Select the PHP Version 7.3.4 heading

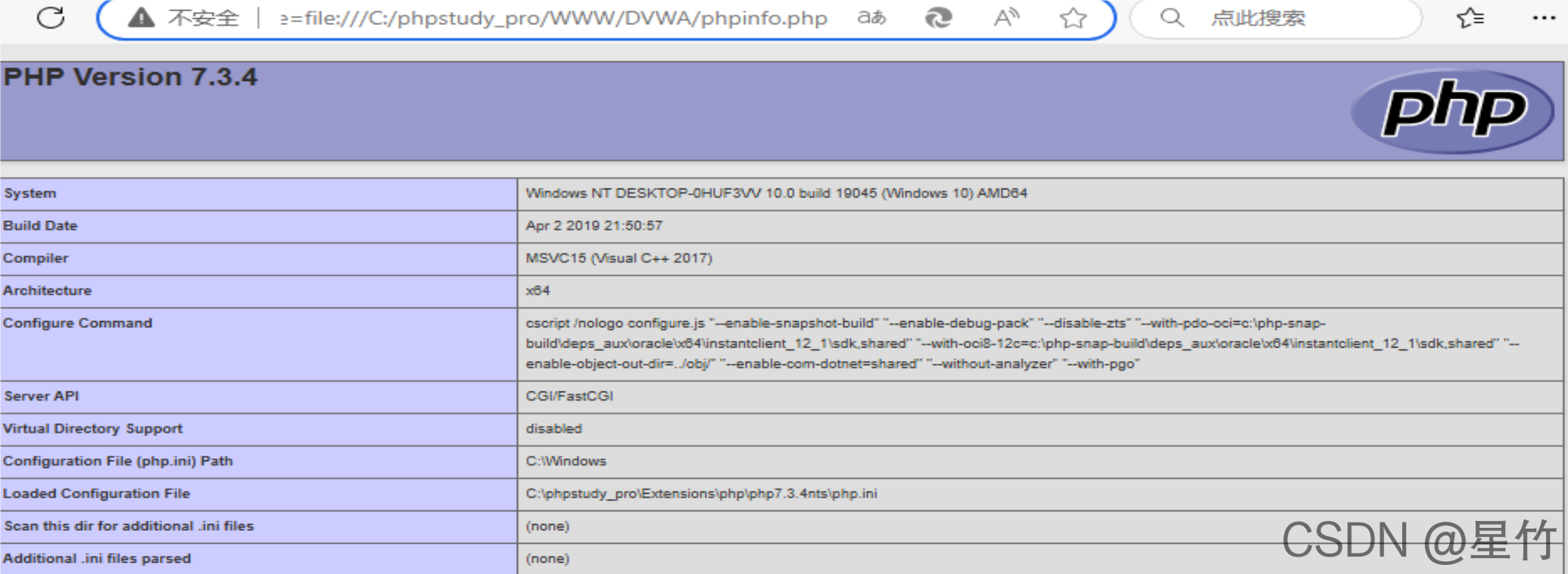point(130,77)
